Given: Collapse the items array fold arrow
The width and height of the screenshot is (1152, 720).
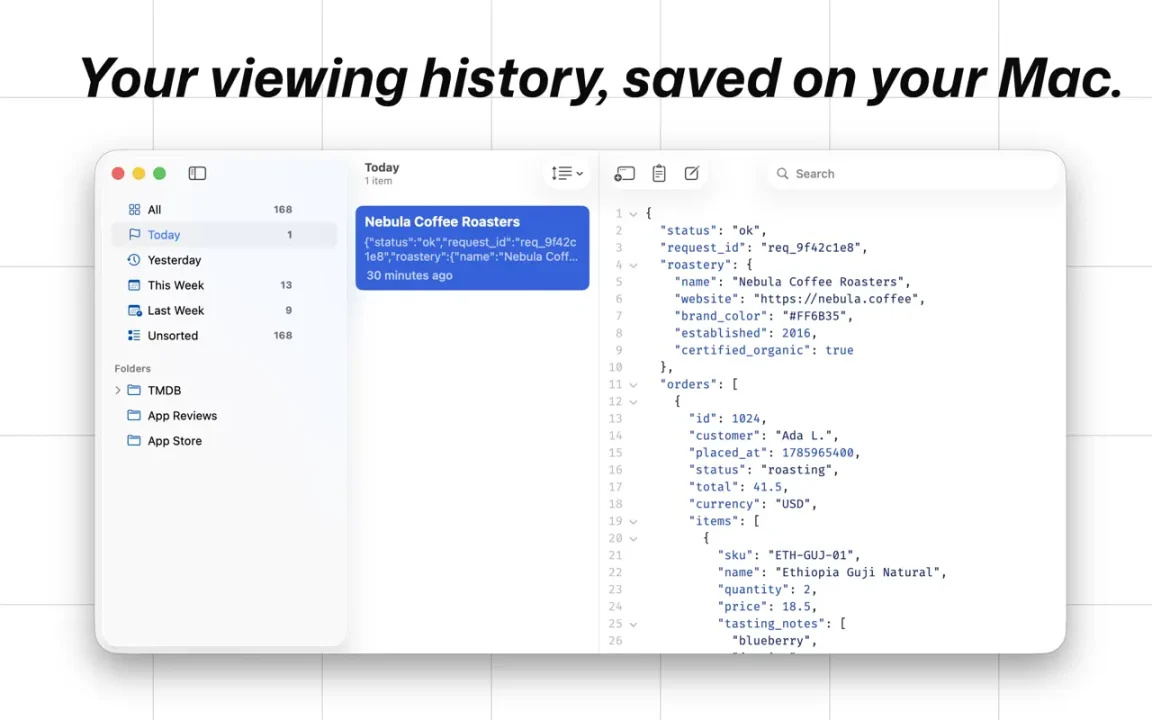Looking at the screenshot, I should [633, 522].
